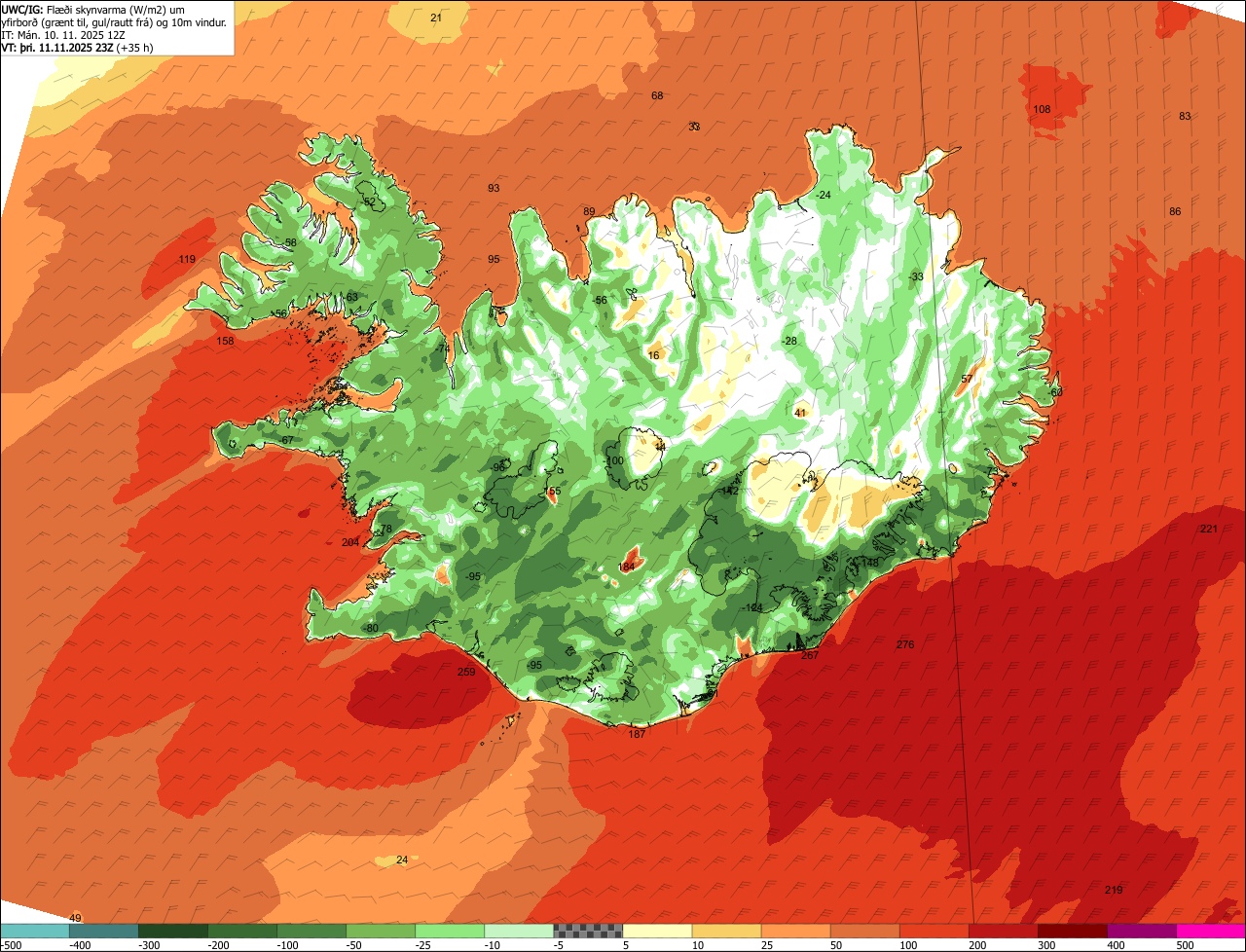
Task: Click the "500" legend label
Action: pyautogui.click(x=1186, y=945)
